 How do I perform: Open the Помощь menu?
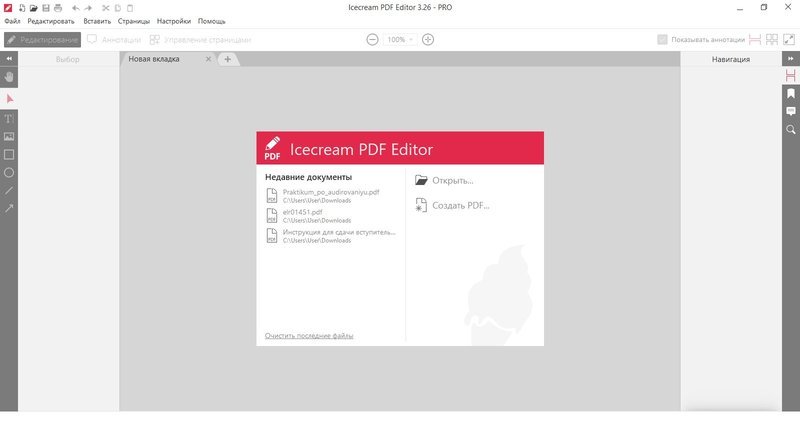(x=212, y=21)
